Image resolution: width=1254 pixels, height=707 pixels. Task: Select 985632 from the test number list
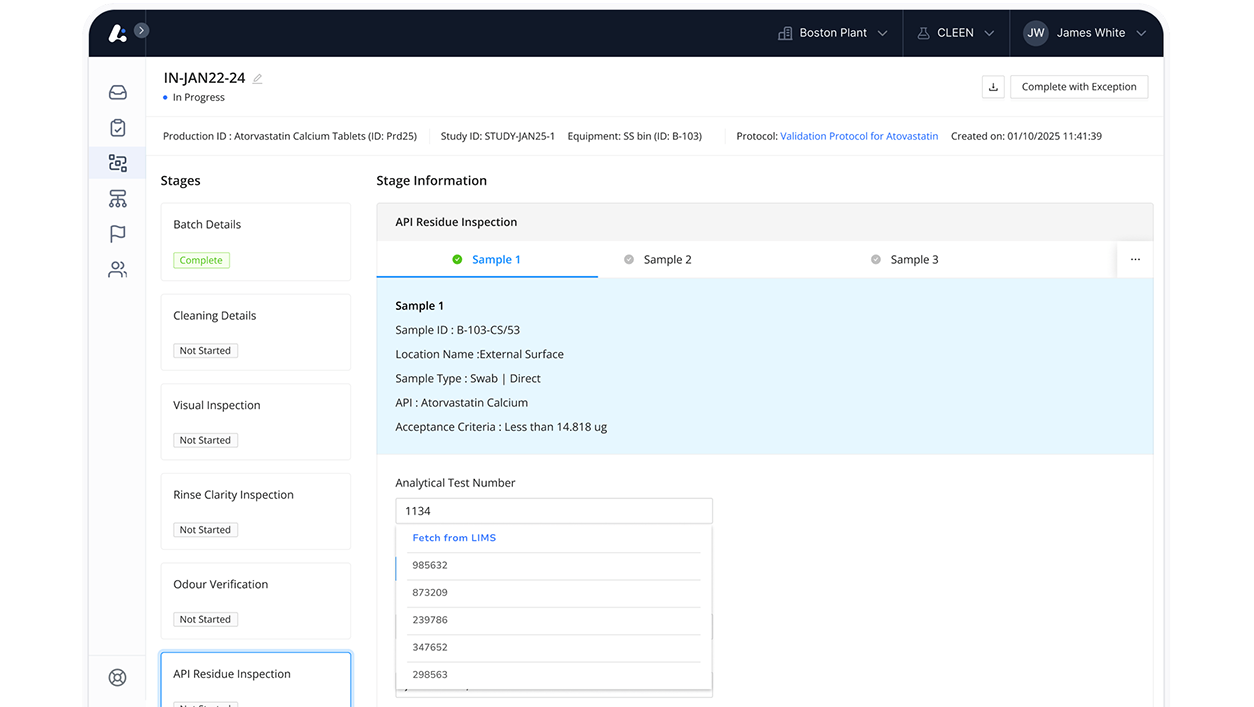coord(430,564)
